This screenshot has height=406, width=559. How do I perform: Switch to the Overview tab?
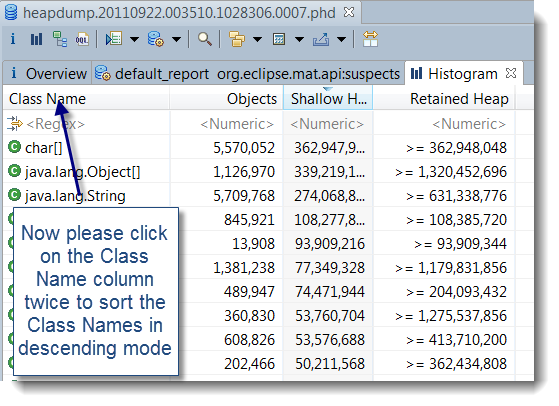click(x=47, y=74)
